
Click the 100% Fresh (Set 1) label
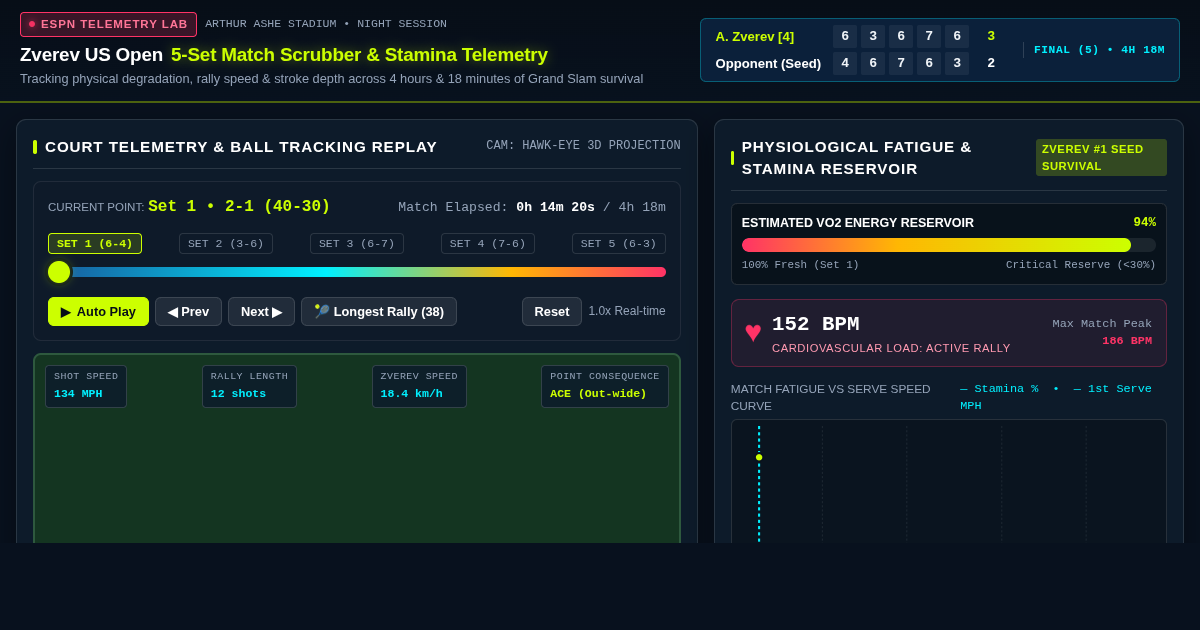800,265
